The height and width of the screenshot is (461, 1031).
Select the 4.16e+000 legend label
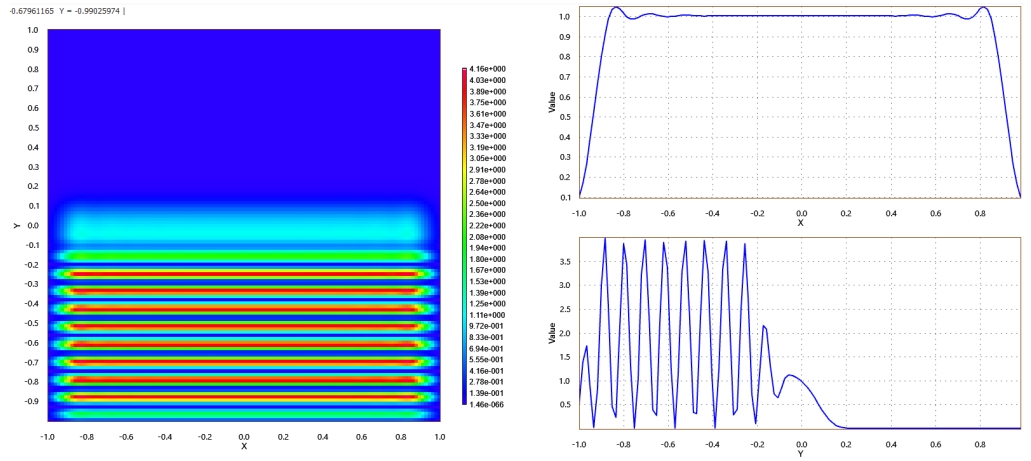click(487, 69)
